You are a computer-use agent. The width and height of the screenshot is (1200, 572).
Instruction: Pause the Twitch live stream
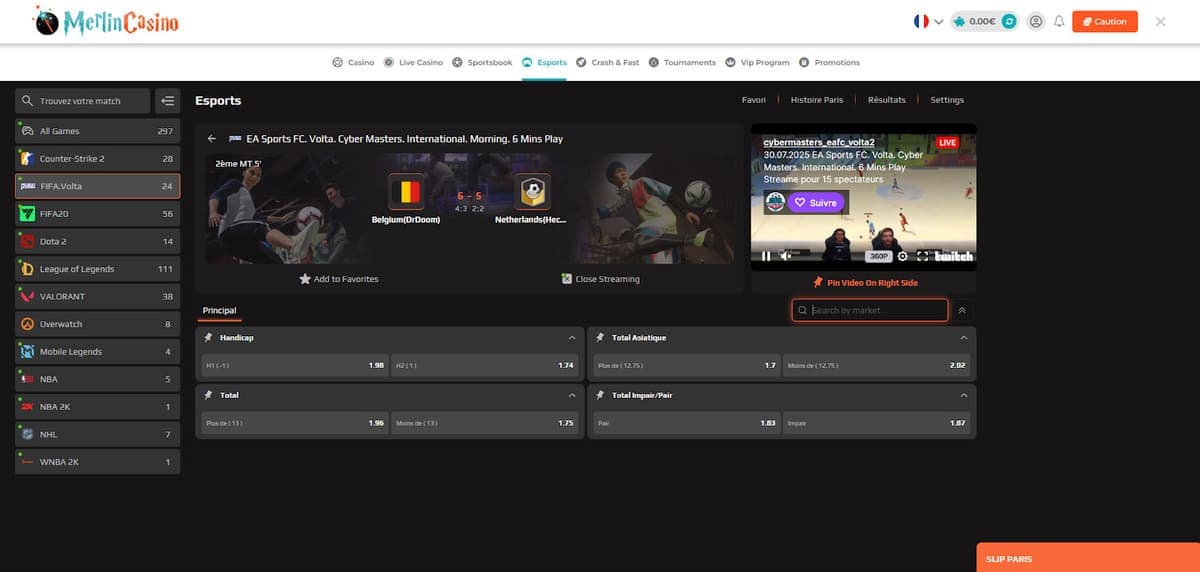point(767,256)
